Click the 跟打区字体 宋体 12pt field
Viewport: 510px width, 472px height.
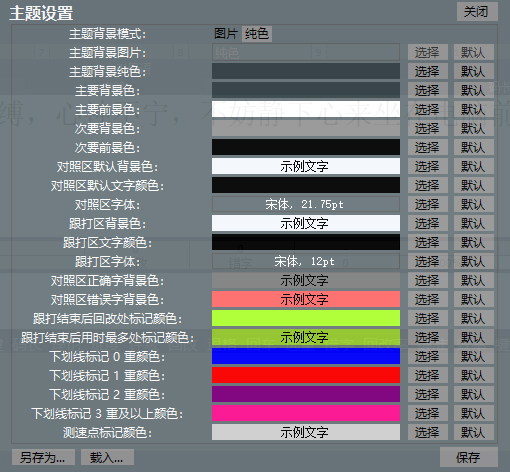[x=306, y=261]
